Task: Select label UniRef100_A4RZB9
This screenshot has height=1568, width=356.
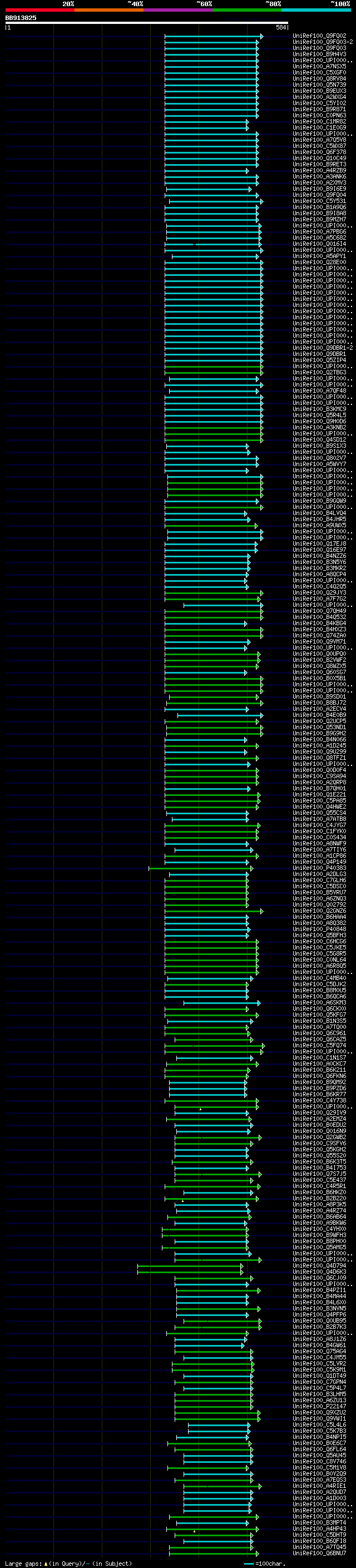Action: click(x=319, y=170)
